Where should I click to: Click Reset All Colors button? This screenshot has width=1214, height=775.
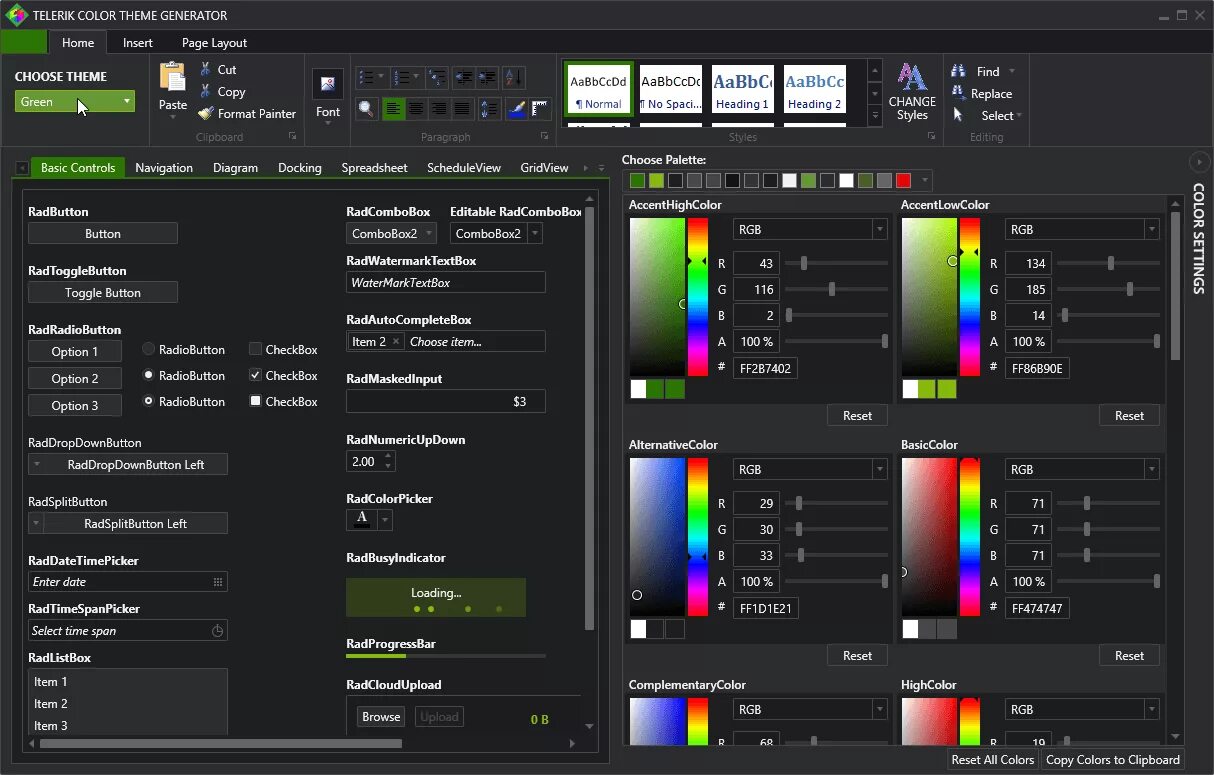point(992,760)
